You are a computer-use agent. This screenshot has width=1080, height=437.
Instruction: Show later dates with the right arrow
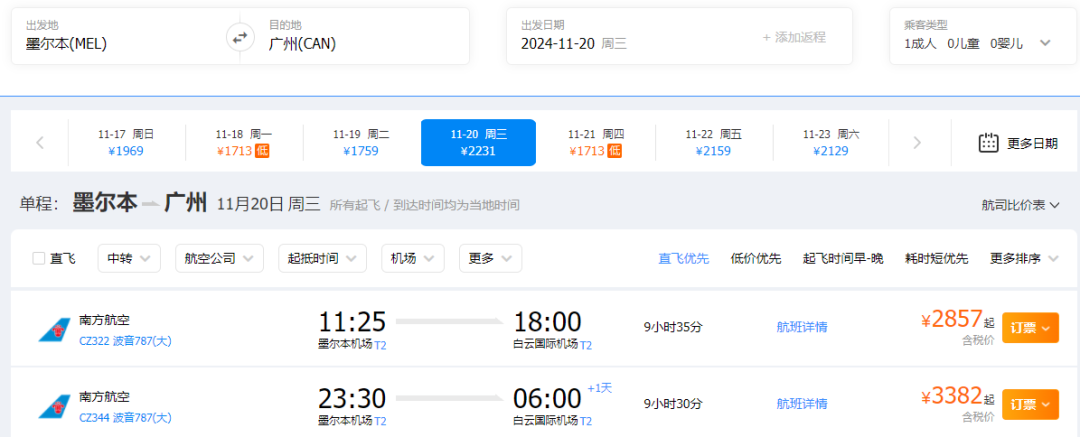pyautogui.click(x=917, y=142)
